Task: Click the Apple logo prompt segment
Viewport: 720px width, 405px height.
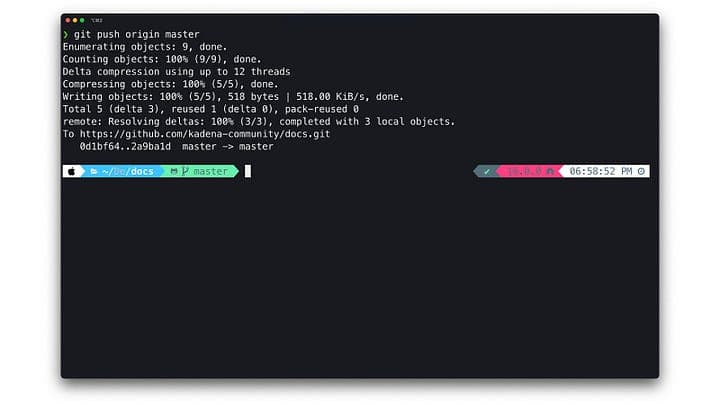Action: [x=72, y=171]
